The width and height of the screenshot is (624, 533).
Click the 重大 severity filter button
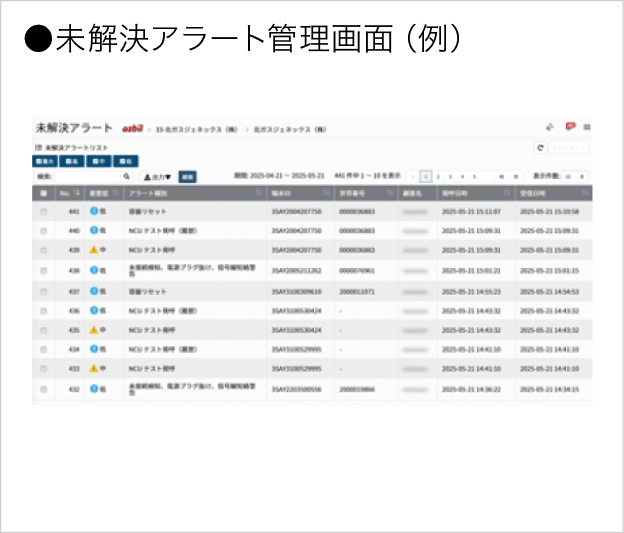pyautogui.click(x=45, y=161)
